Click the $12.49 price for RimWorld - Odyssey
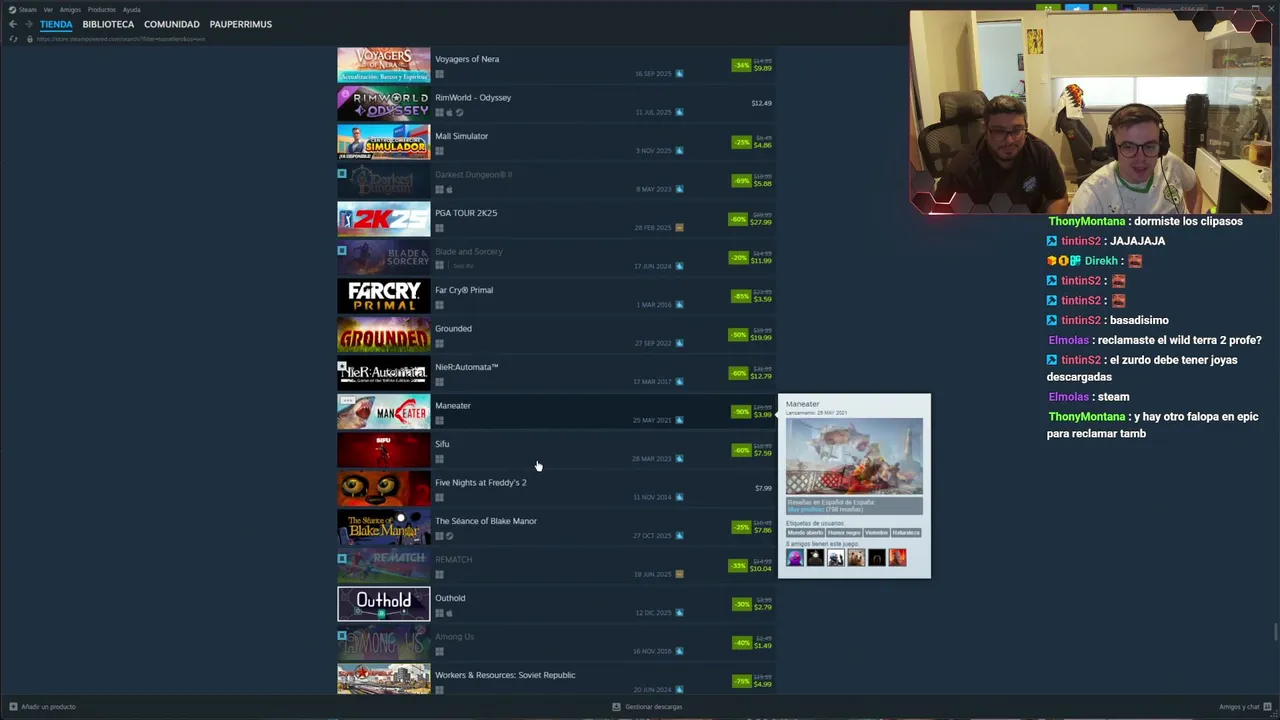The width and height of the screenshot is (1280, 720). pos(761,104)
